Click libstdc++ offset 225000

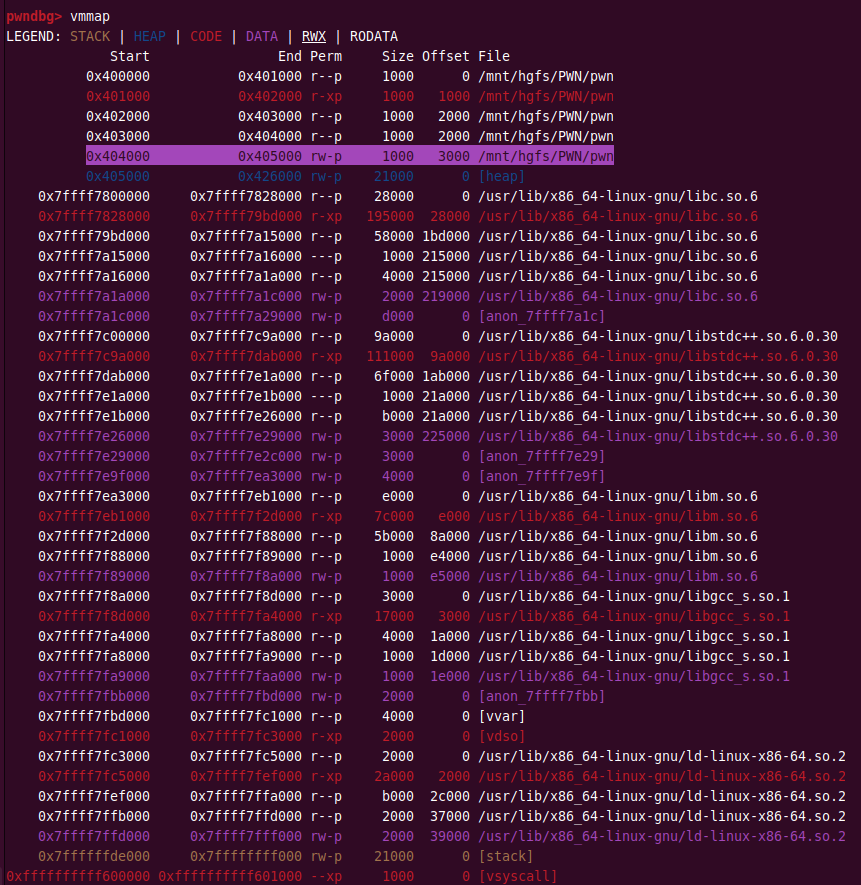(445, 436)
